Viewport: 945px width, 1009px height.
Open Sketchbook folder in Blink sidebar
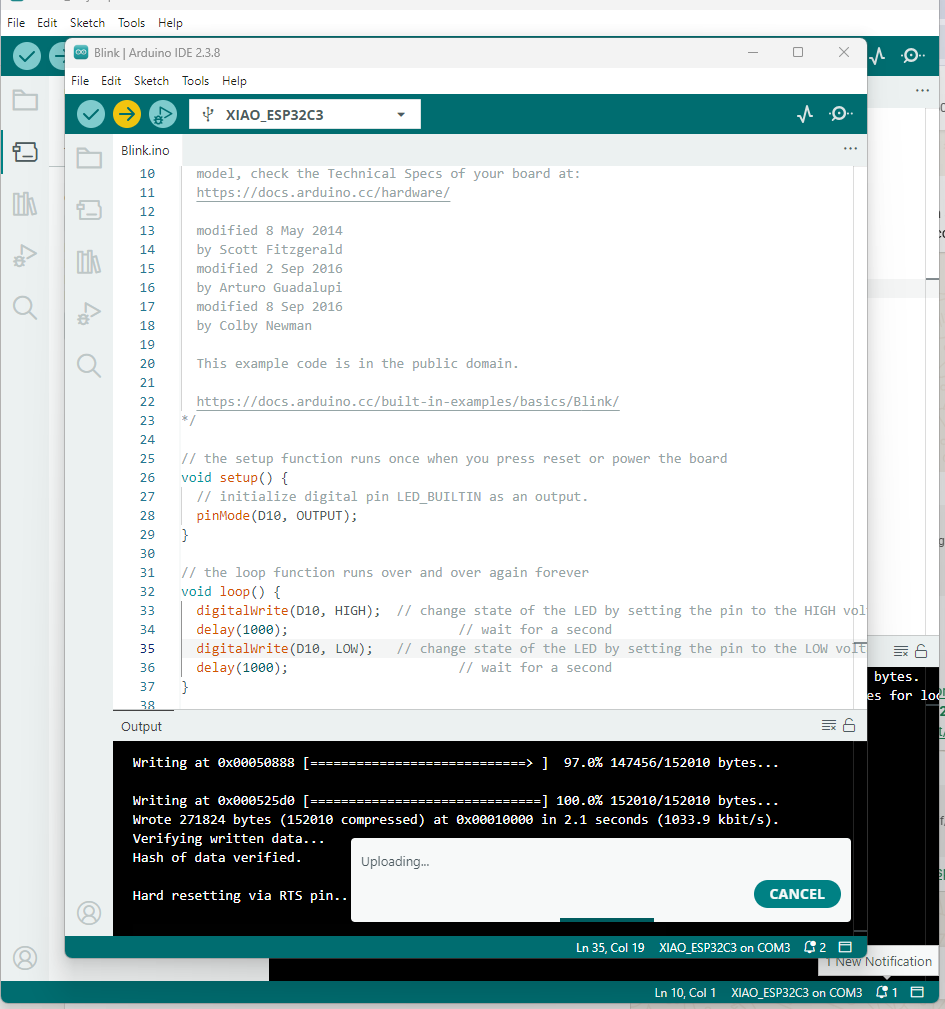click(x=89, y=158)
